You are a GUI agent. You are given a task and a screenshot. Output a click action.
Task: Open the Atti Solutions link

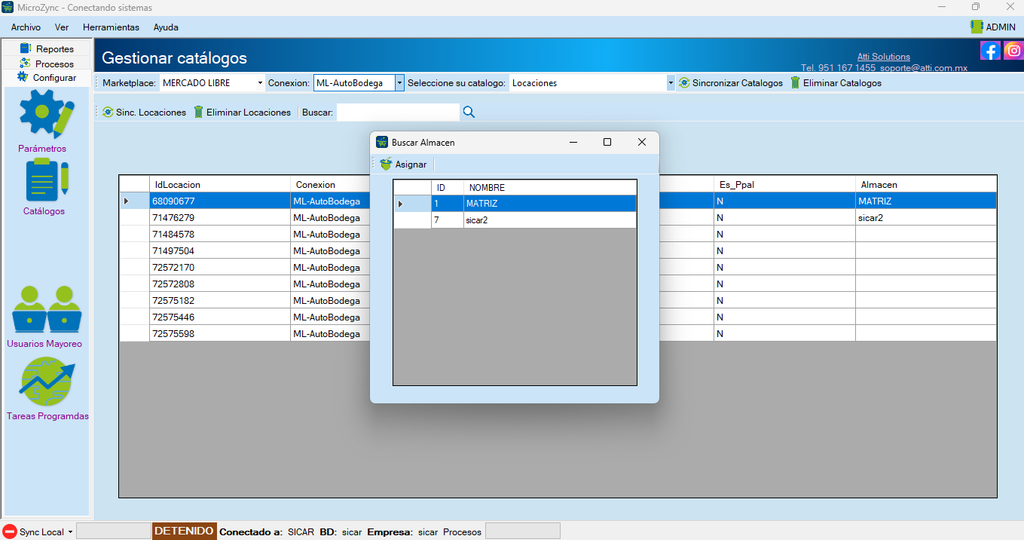[883, 57]
